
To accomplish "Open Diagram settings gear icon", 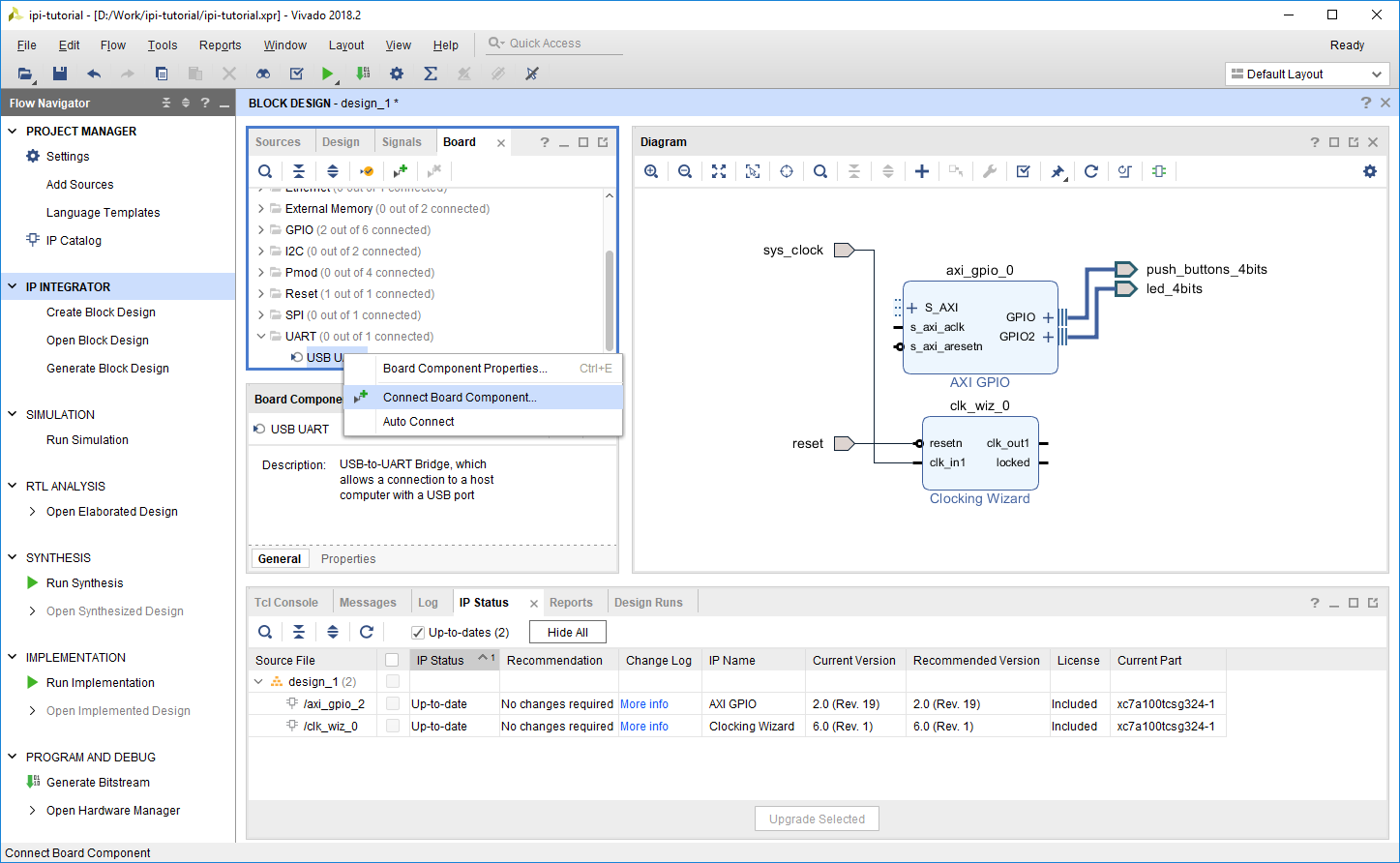I will click(x=1370, y=171).
